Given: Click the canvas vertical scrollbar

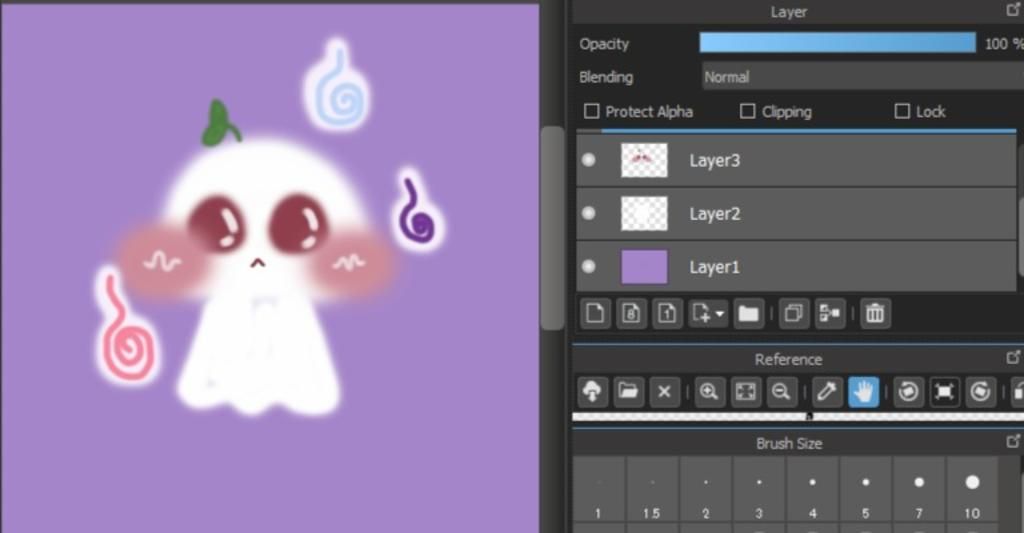Looking at the screenshot, I should pos(552,228).
